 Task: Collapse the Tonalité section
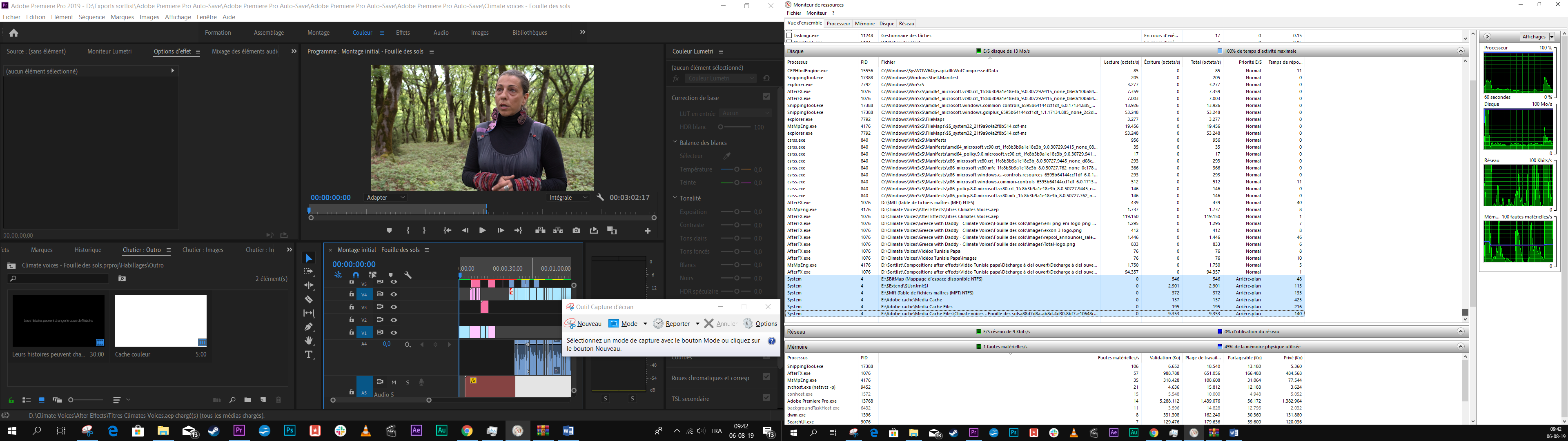[x=675, y=197]
